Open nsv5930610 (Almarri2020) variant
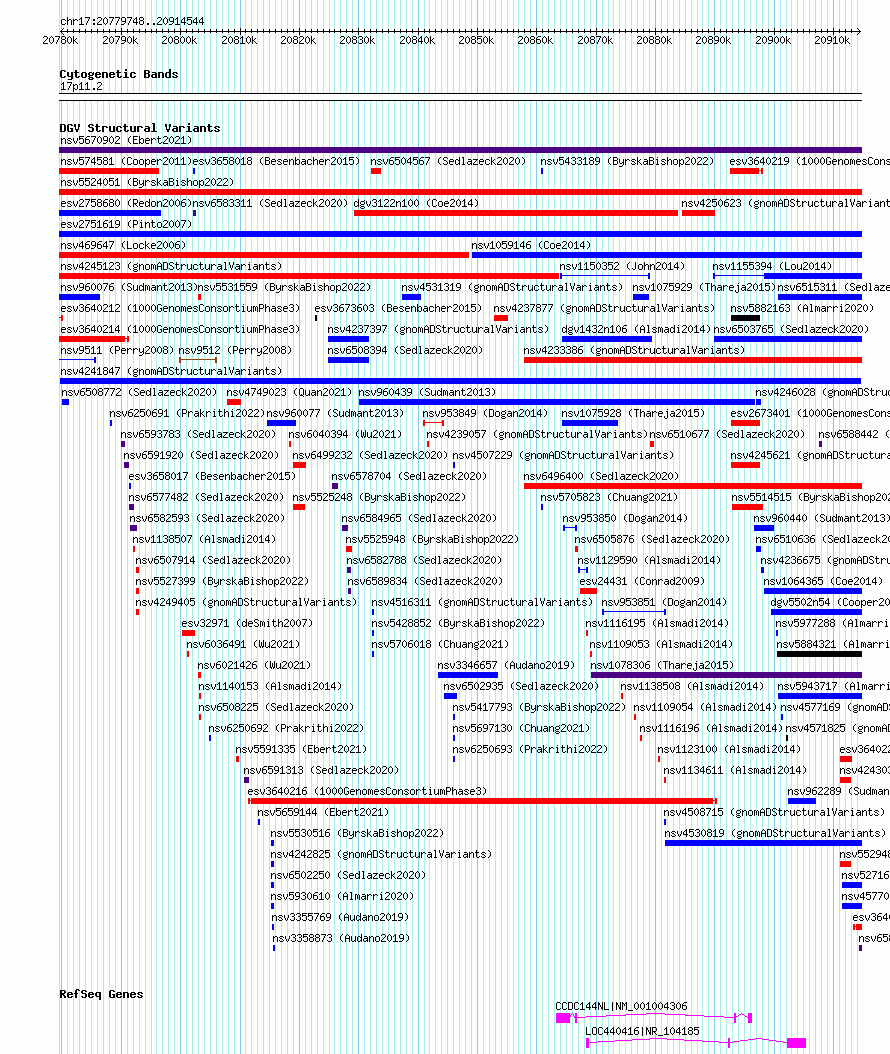This screenshot has height=1054, width=890. coord(342,896)
